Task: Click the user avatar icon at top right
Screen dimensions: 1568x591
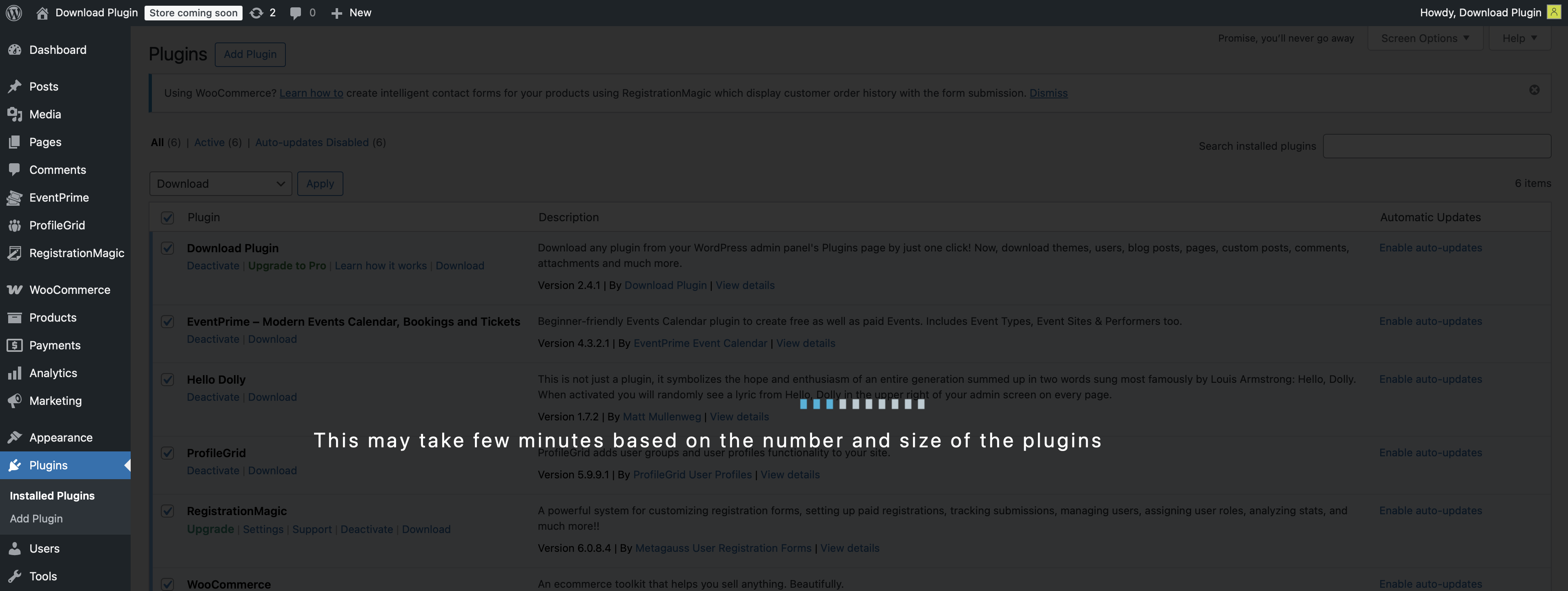Action: (1553, 12)
